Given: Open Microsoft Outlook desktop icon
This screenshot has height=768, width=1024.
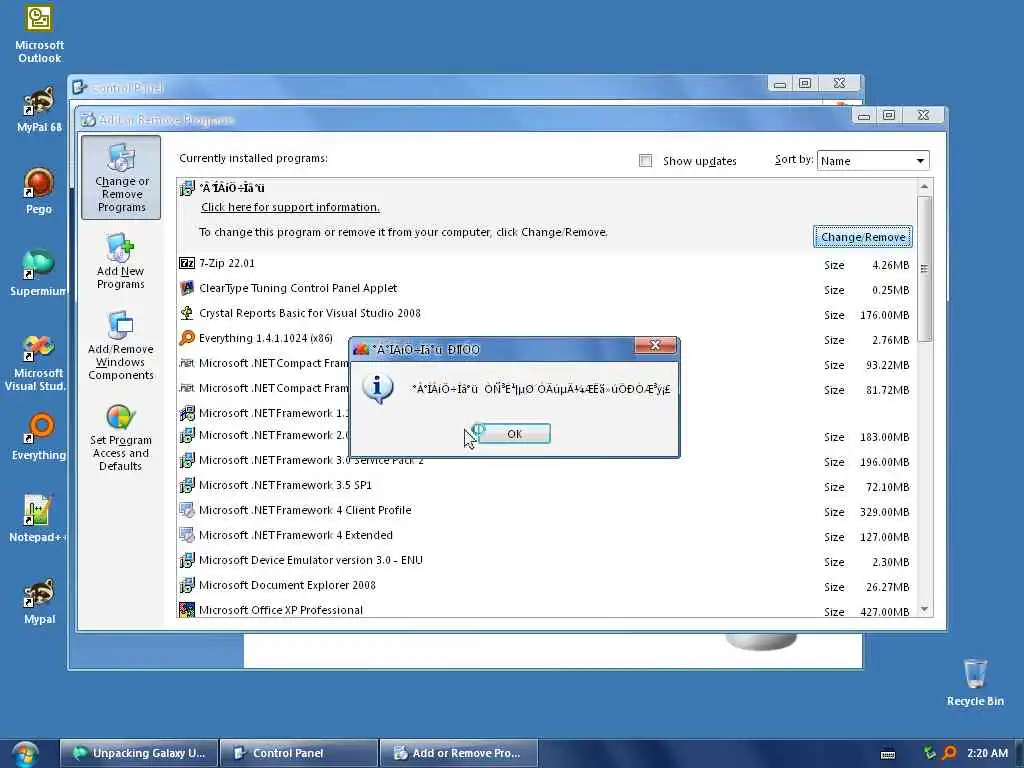Looking at the screenshot, I should click(x=39, y=33).
